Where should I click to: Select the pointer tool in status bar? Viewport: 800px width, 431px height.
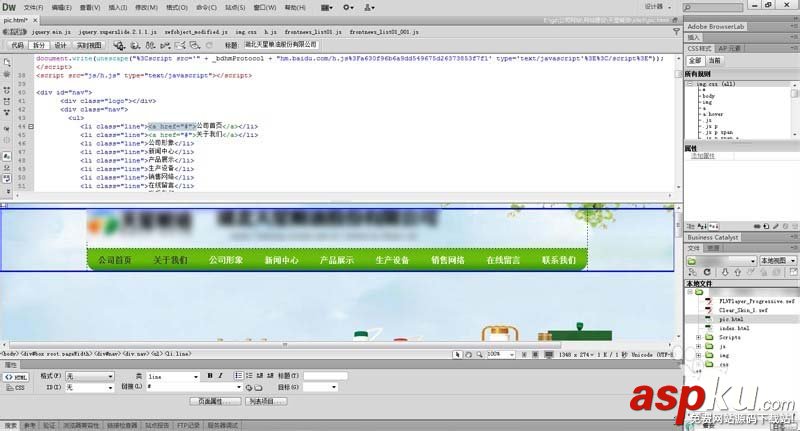pos(457,354)
